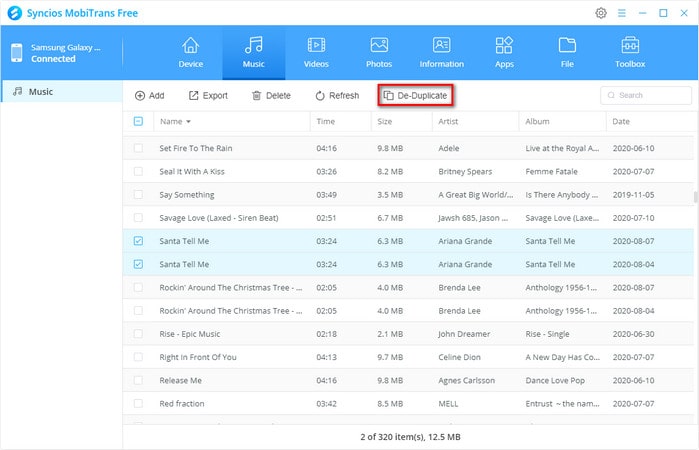Sort by the Name column arrow

(x=189, y=122)
